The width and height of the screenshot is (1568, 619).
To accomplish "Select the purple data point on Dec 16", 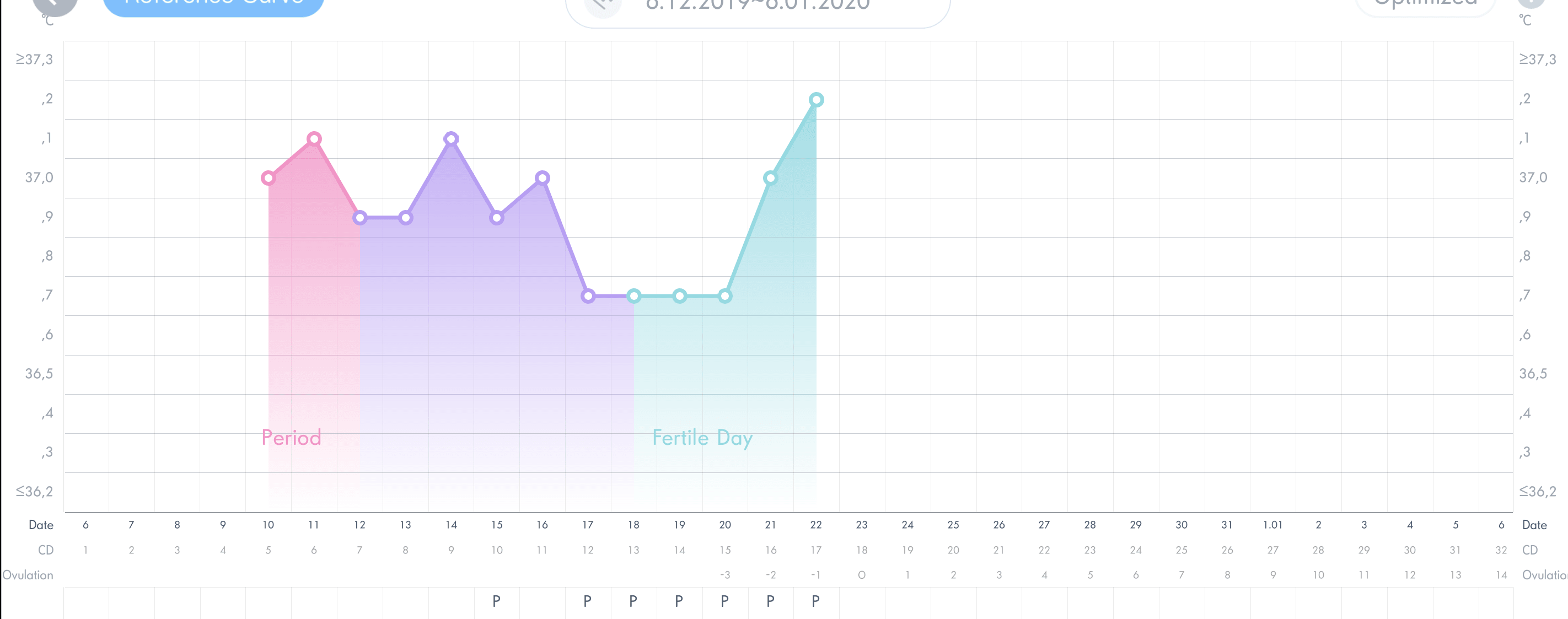I will pos(543,177).
